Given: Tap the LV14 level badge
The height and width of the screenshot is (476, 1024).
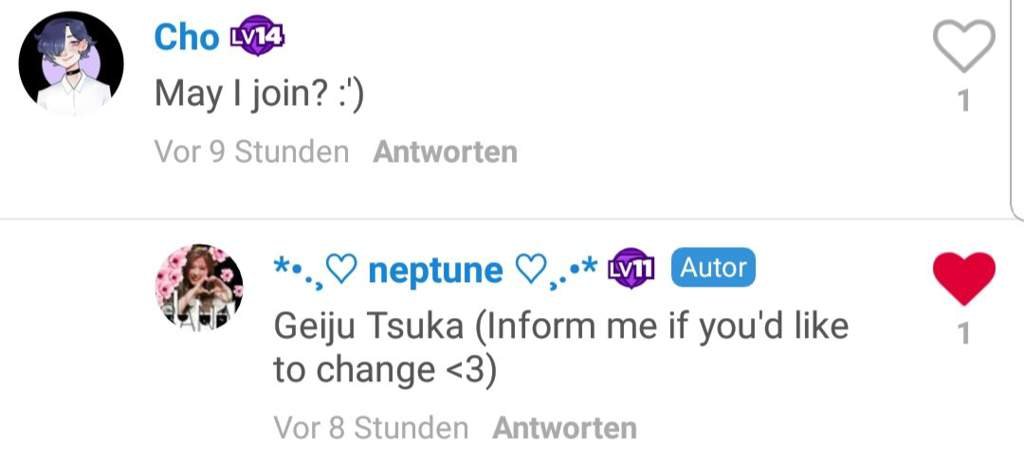Looking at the screenshot, I should click(258, 38).
